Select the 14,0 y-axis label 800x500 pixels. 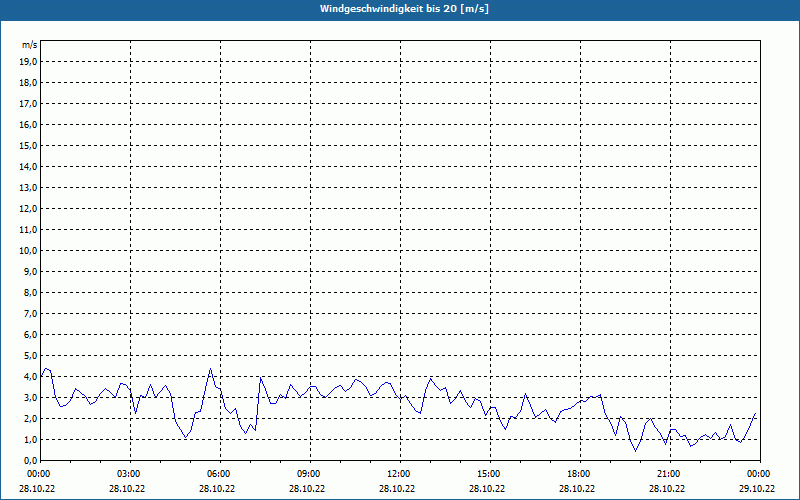tap(28, 166)
